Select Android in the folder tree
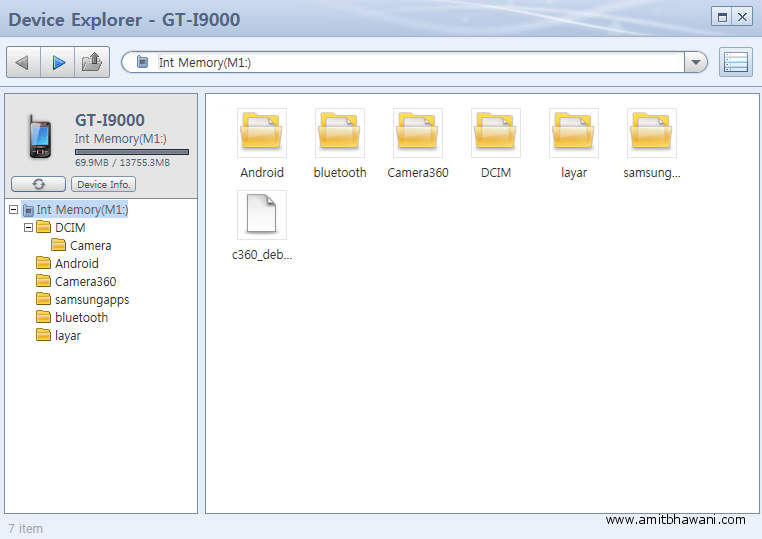 pyautogui.click(x=68, y=263)
